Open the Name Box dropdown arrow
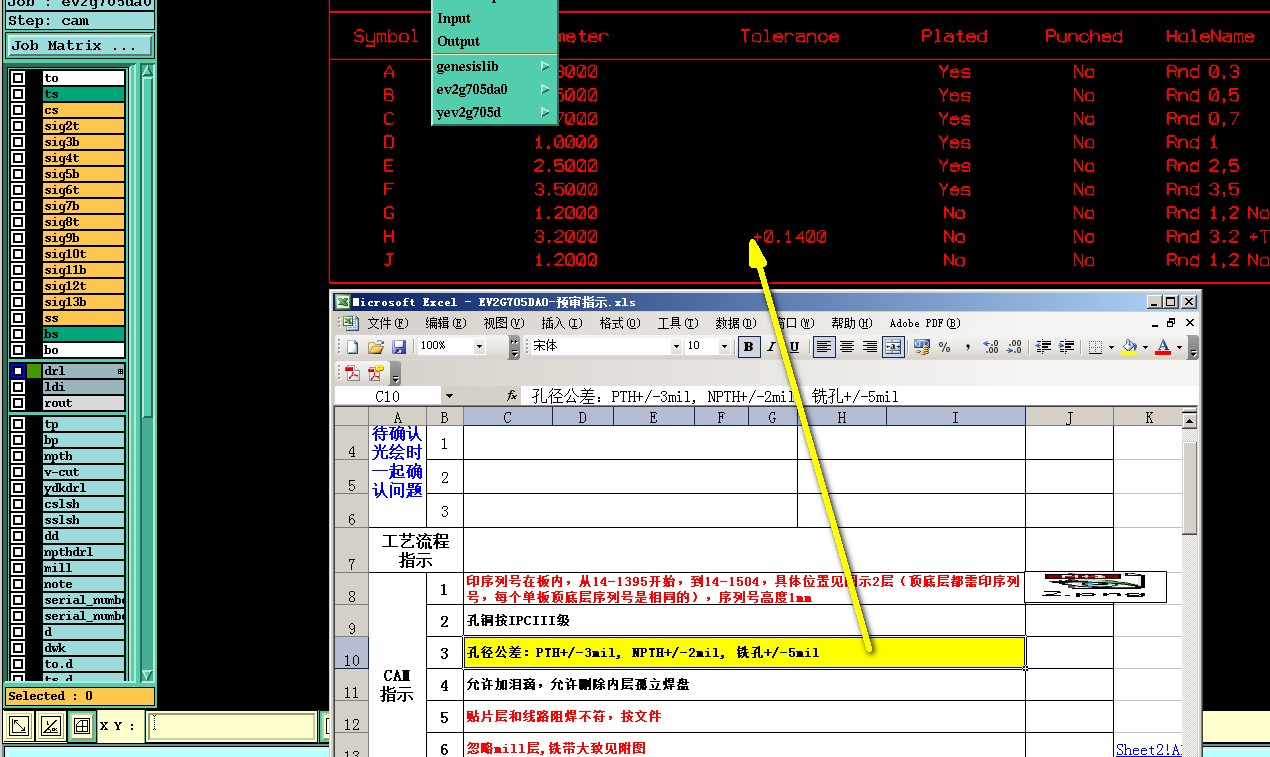This screenshot has width=1270, height=757. (x=449, y=397)
